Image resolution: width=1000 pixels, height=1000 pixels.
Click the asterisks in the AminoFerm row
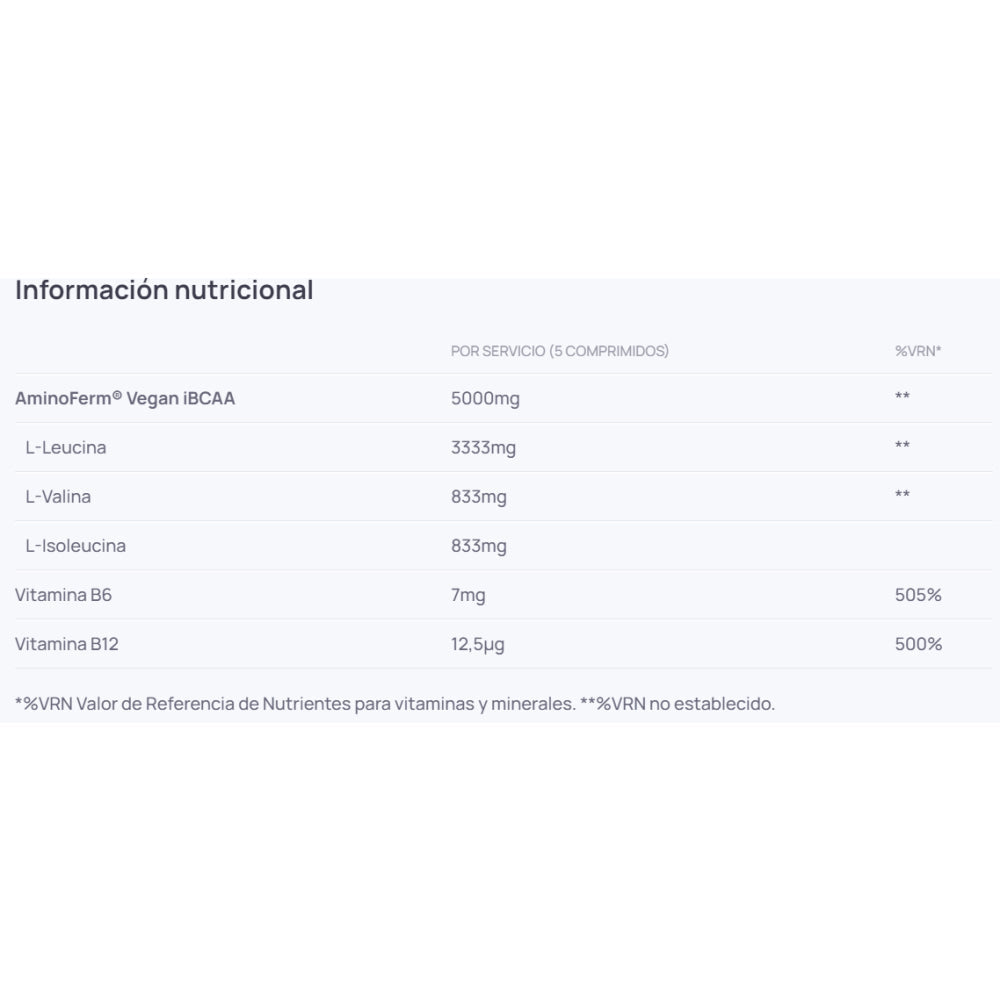click(x=902, y=398)
